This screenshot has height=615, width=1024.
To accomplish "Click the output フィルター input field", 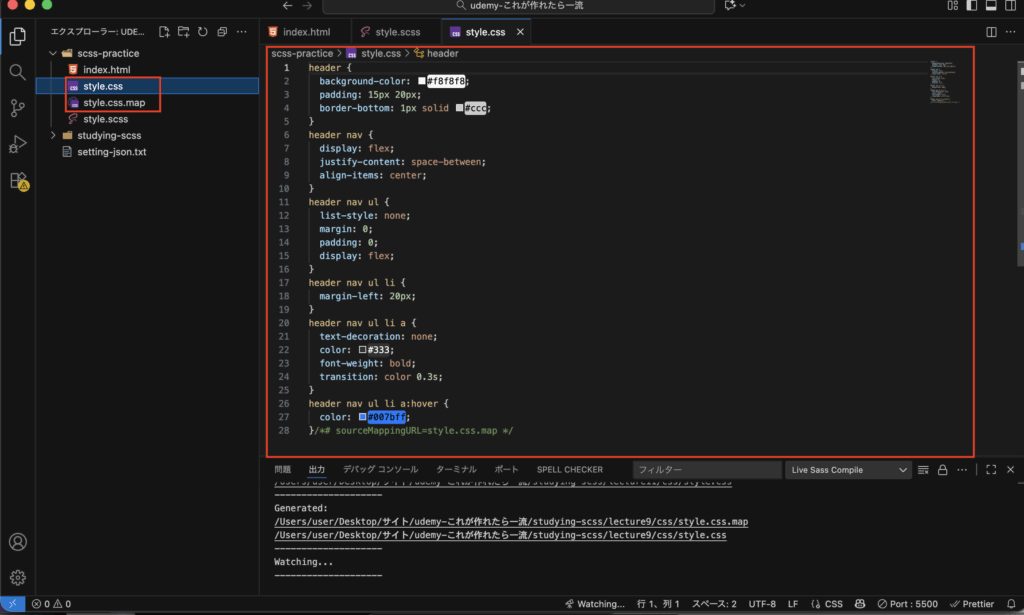I will tap(707, 470).
